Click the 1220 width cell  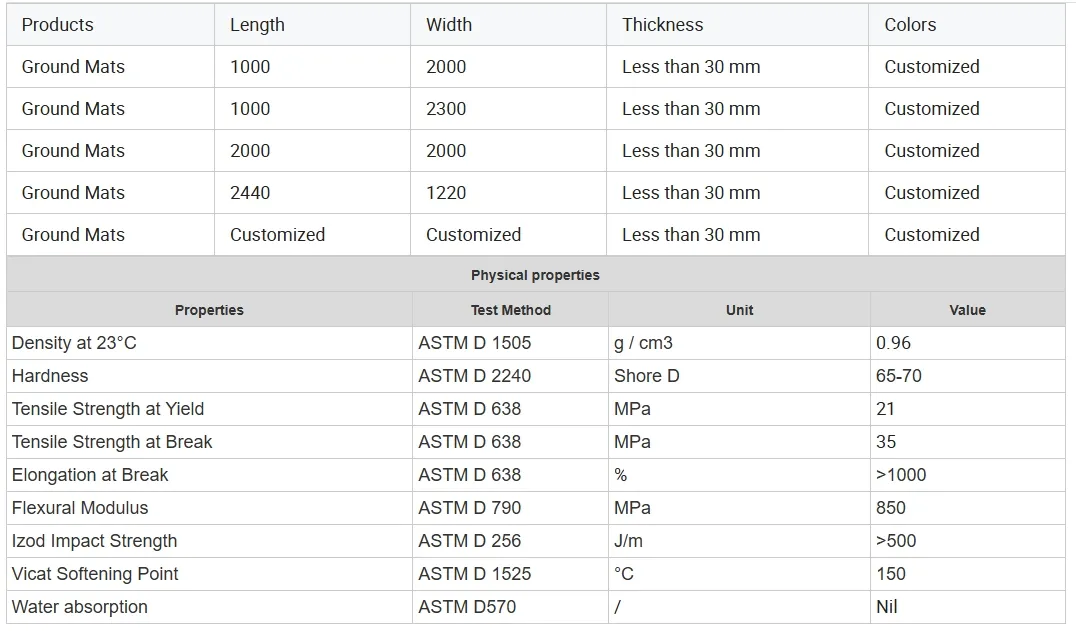click(446, 193)
